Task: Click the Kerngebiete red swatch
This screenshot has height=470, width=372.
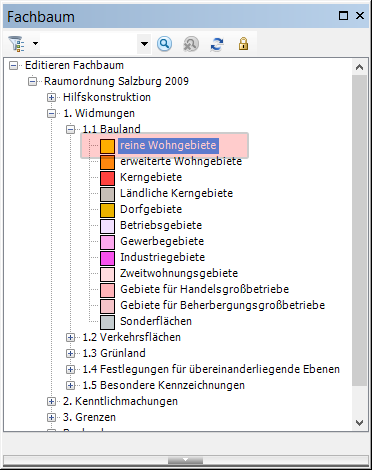Action: point(107,178)
